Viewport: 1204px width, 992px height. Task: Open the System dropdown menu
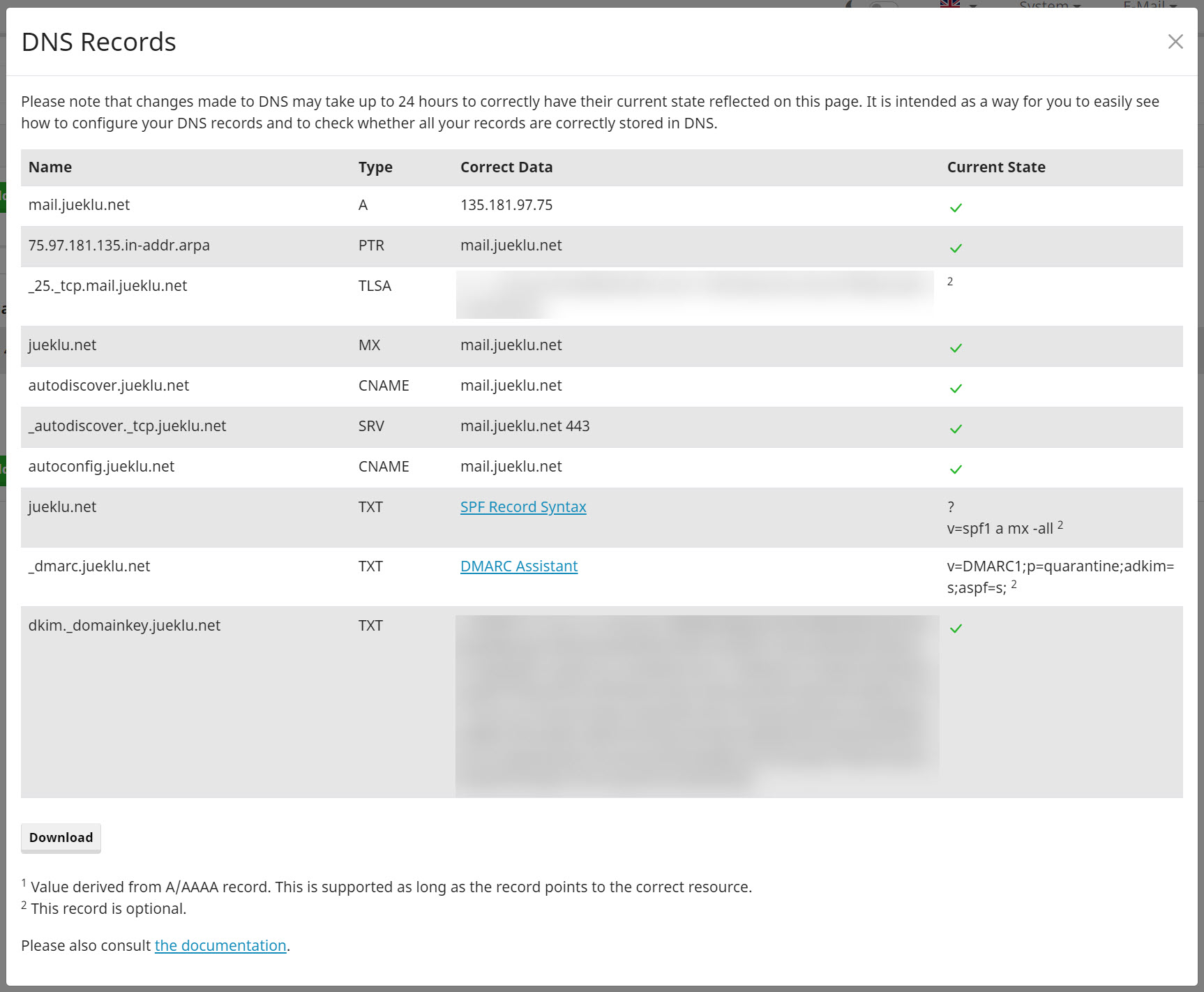[1049, 5]
